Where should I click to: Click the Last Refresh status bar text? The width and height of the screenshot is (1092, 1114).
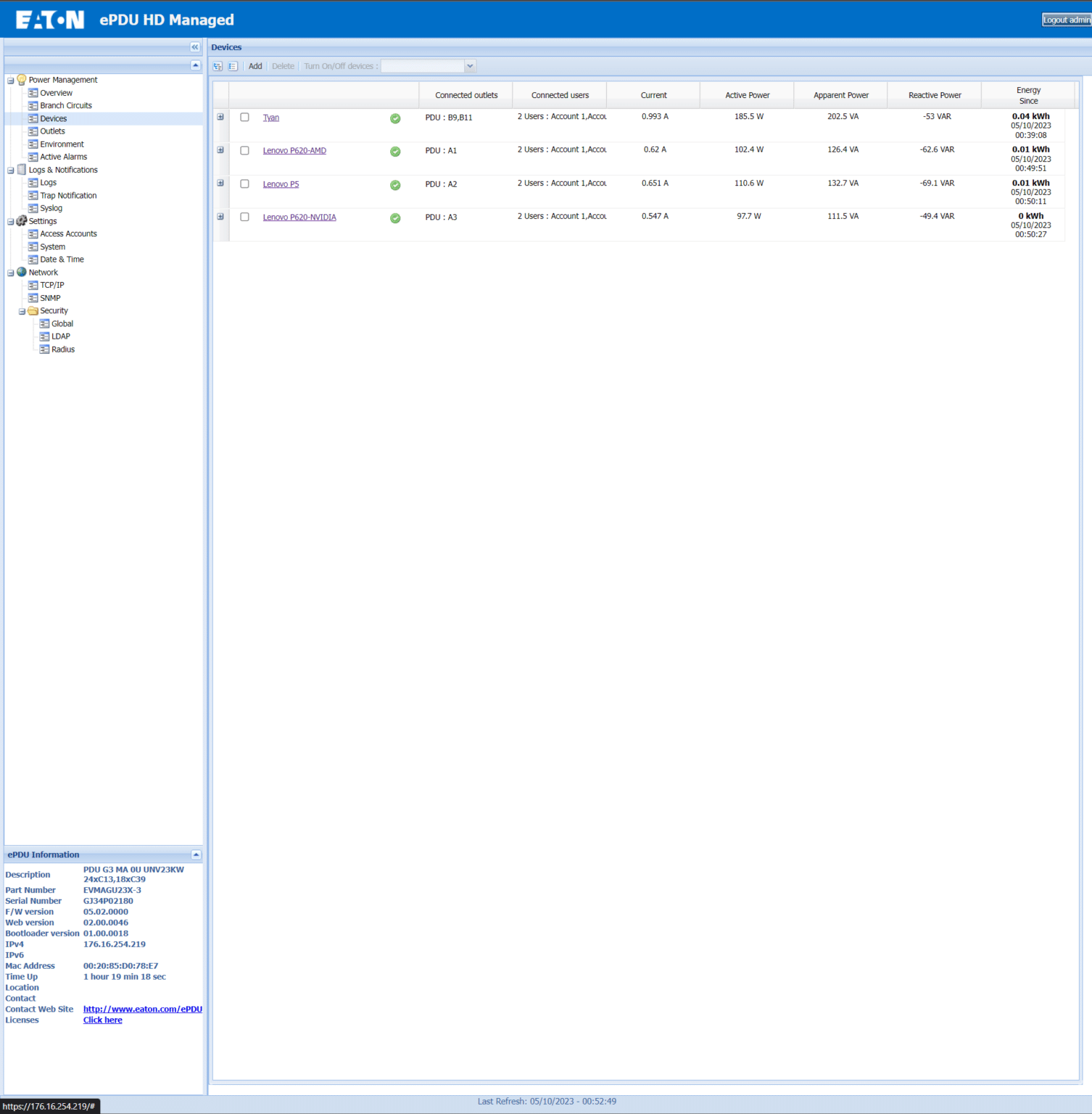pyautogui.click(x=547, y=1101)
